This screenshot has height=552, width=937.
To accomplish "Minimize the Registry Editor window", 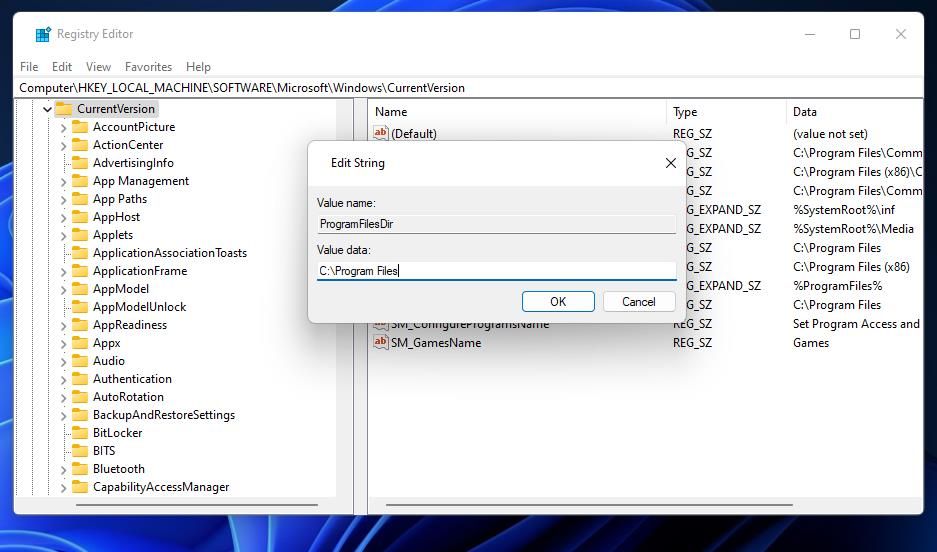I will (x=810, y=34).
